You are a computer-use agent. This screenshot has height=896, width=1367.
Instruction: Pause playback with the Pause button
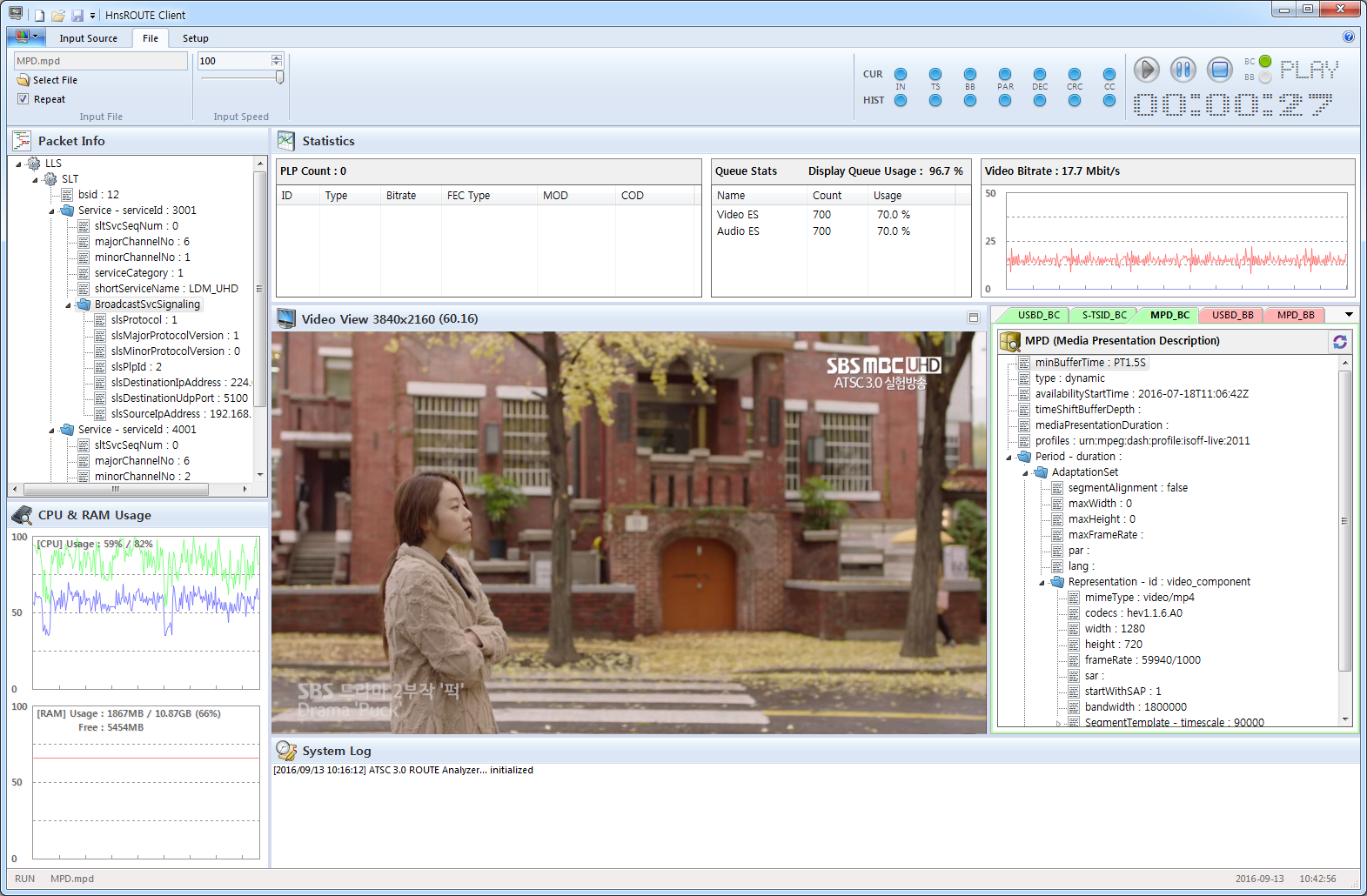pyautogui.click(x=1183, y=70)
